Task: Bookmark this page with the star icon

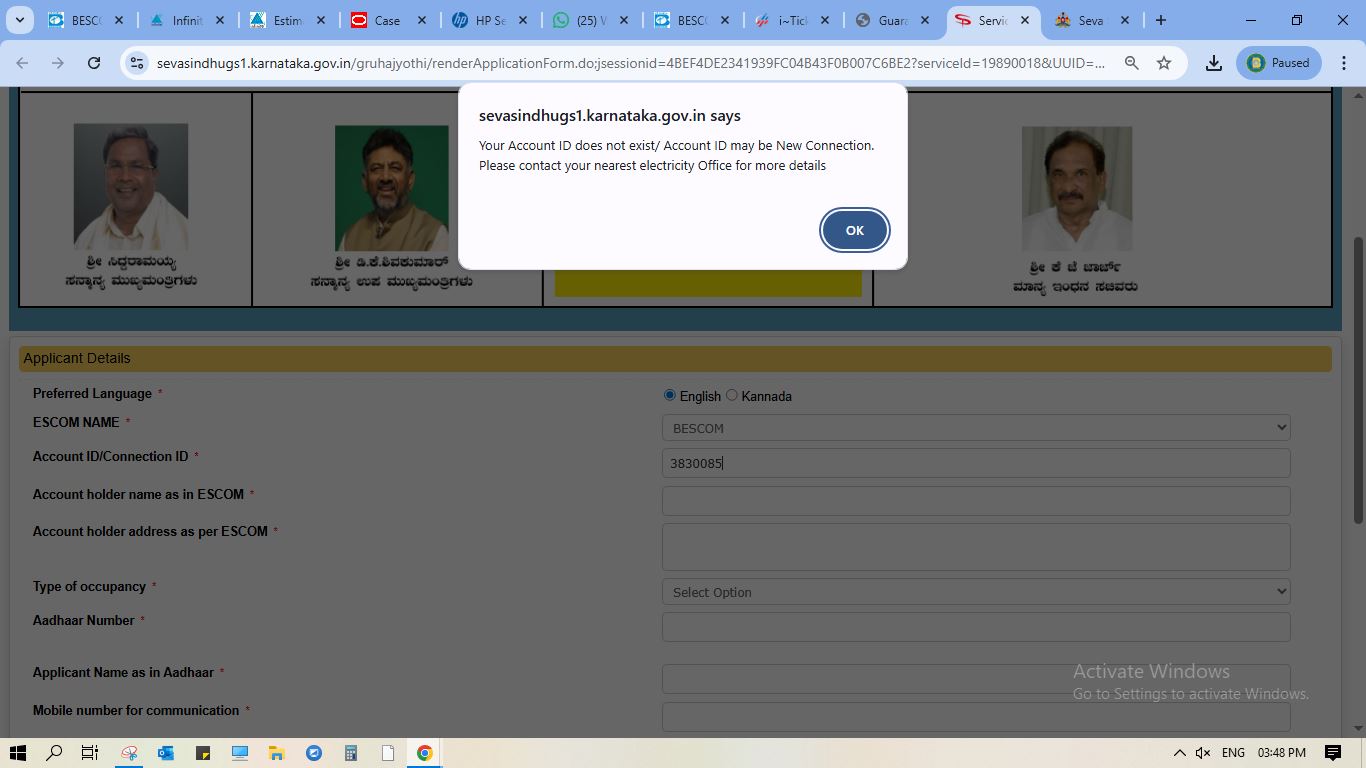Action: click(x=1164, y=63)
